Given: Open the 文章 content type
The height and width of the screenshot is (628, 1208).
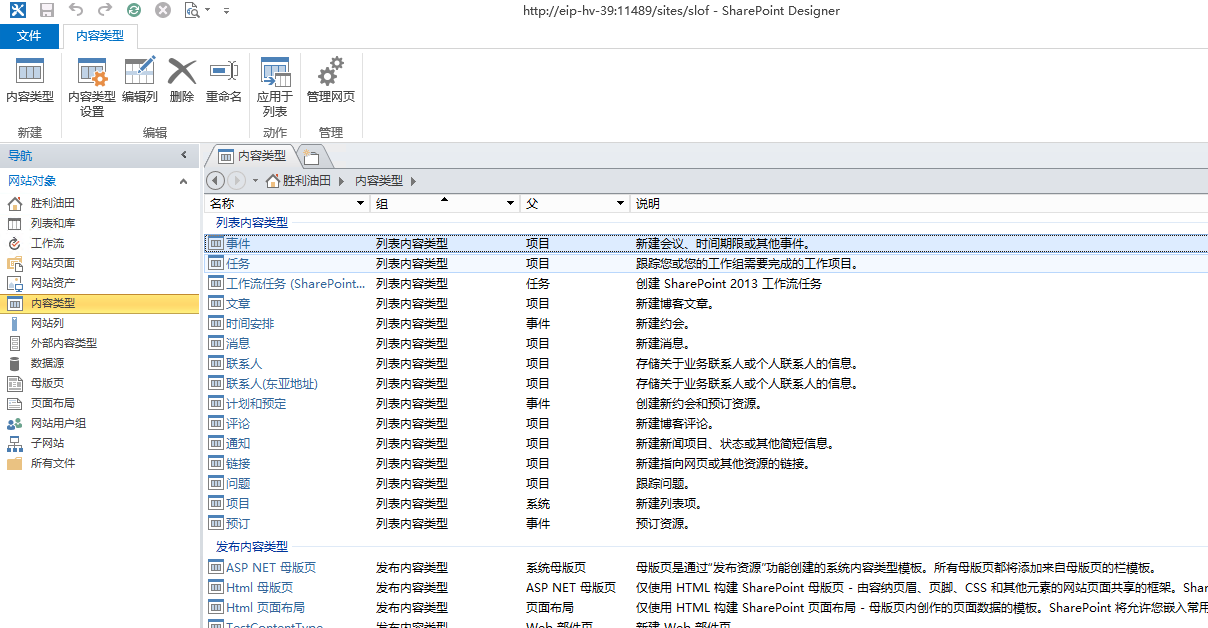Looking at the screenshot, I should [238, 303].
